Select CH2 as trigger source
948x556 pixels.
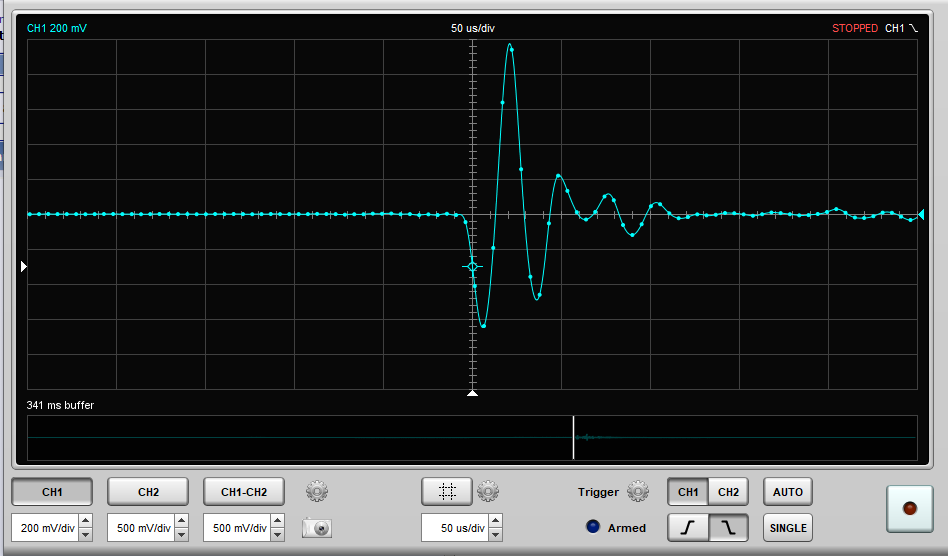[x=729, y=492]
